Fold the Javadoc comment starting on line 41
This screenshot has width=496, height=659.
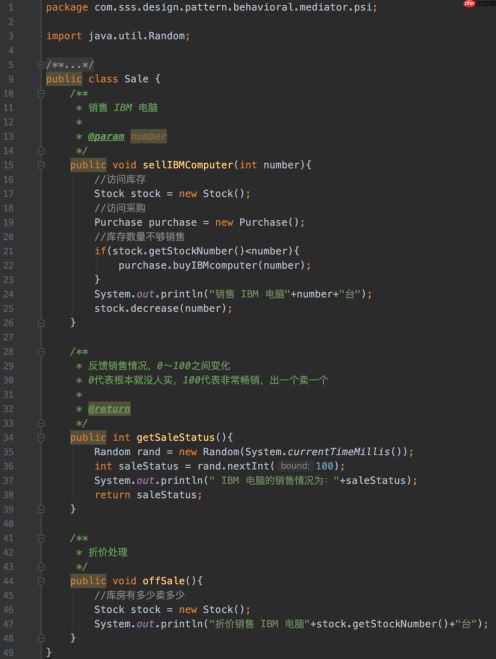(41, 538)
